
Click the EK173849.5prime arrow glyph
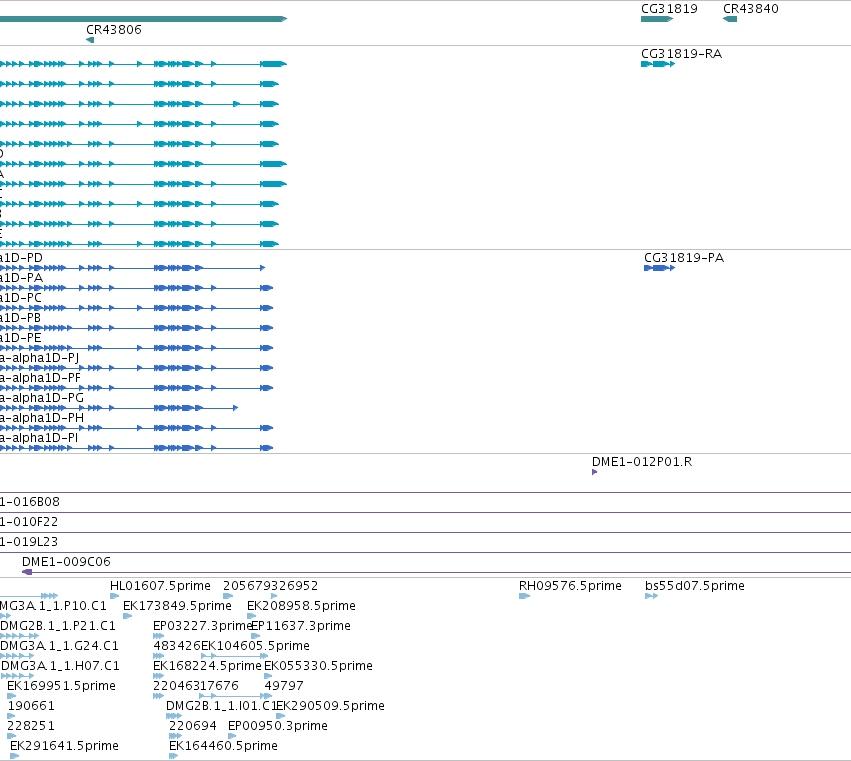[x=128, y=616]
